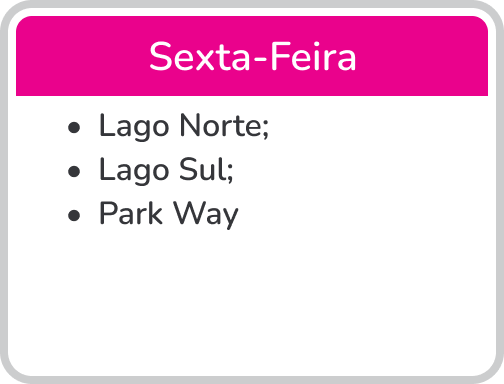
Task: Click the word Feira in the header
Action: (312, 57)
